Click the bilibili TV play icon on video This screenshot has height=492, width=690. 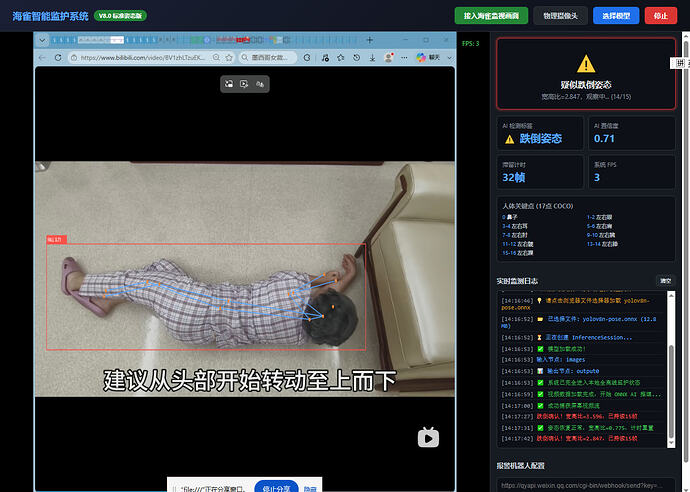[x=428, y=437]
